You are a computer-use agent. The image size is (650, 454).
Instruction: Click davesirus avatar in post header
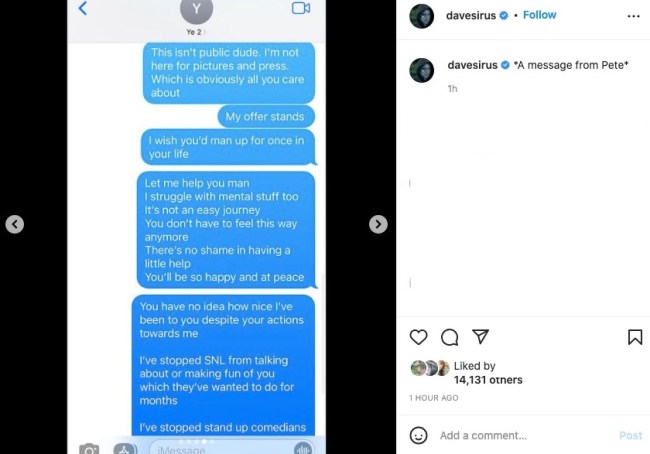tap(422, 16)
